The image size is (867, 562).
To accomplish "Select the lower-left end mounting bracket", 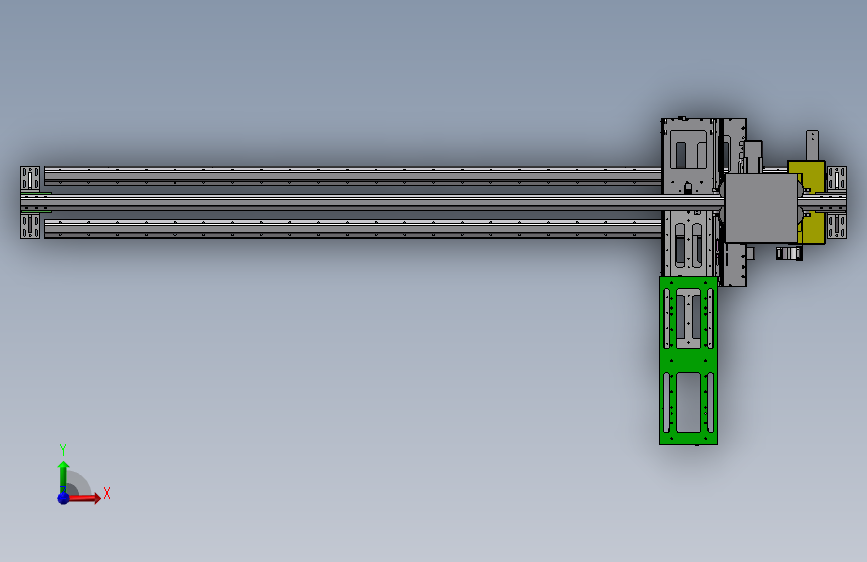I will (30, 227).
